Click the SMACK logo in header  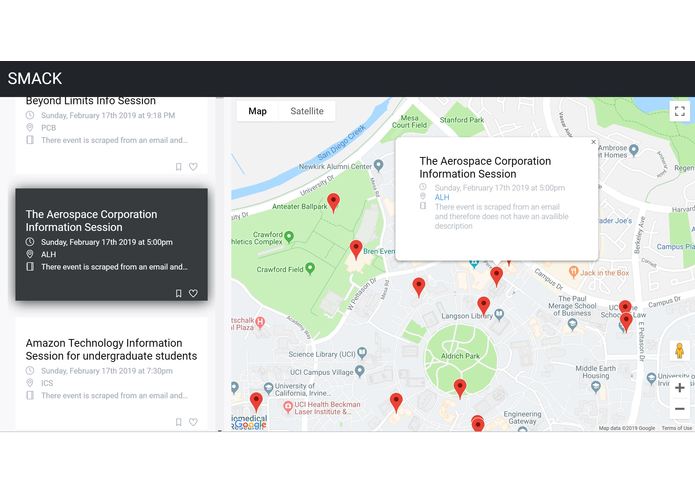coord(35,78)
